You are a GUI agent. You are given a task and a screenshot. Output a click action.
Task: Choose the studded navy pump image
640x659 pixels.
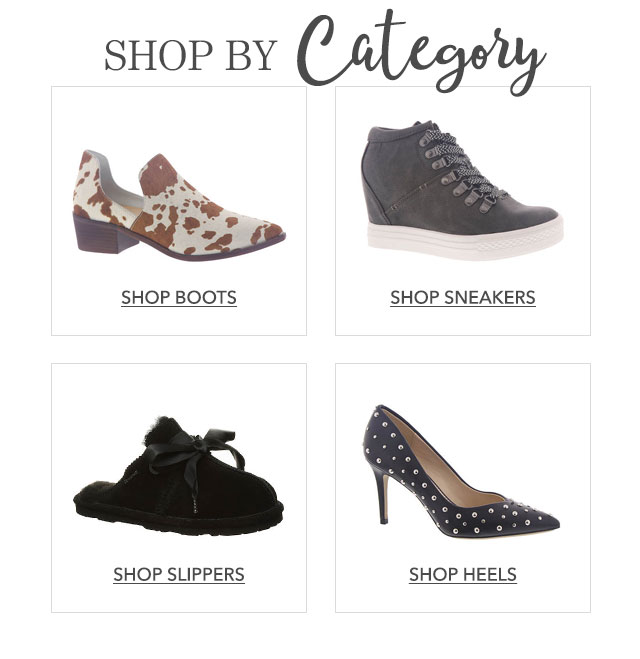[461, 471]
